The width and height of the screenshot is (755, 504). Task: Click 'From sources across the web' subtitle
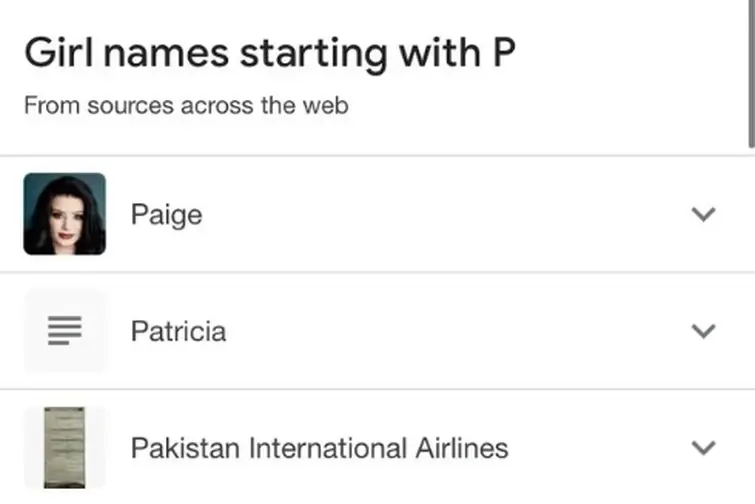pyautogui.click(x=186, y=105)
